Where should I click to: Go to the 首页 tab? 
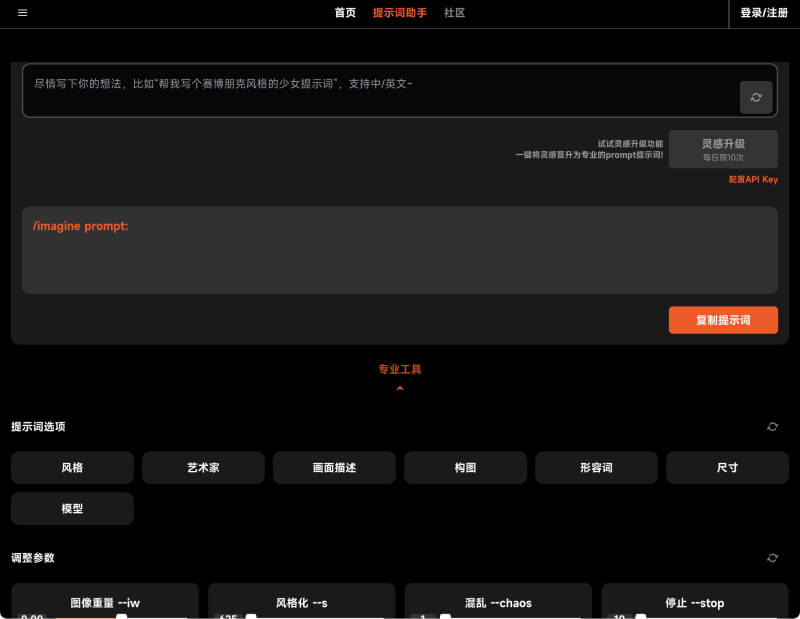click(345, 13)
